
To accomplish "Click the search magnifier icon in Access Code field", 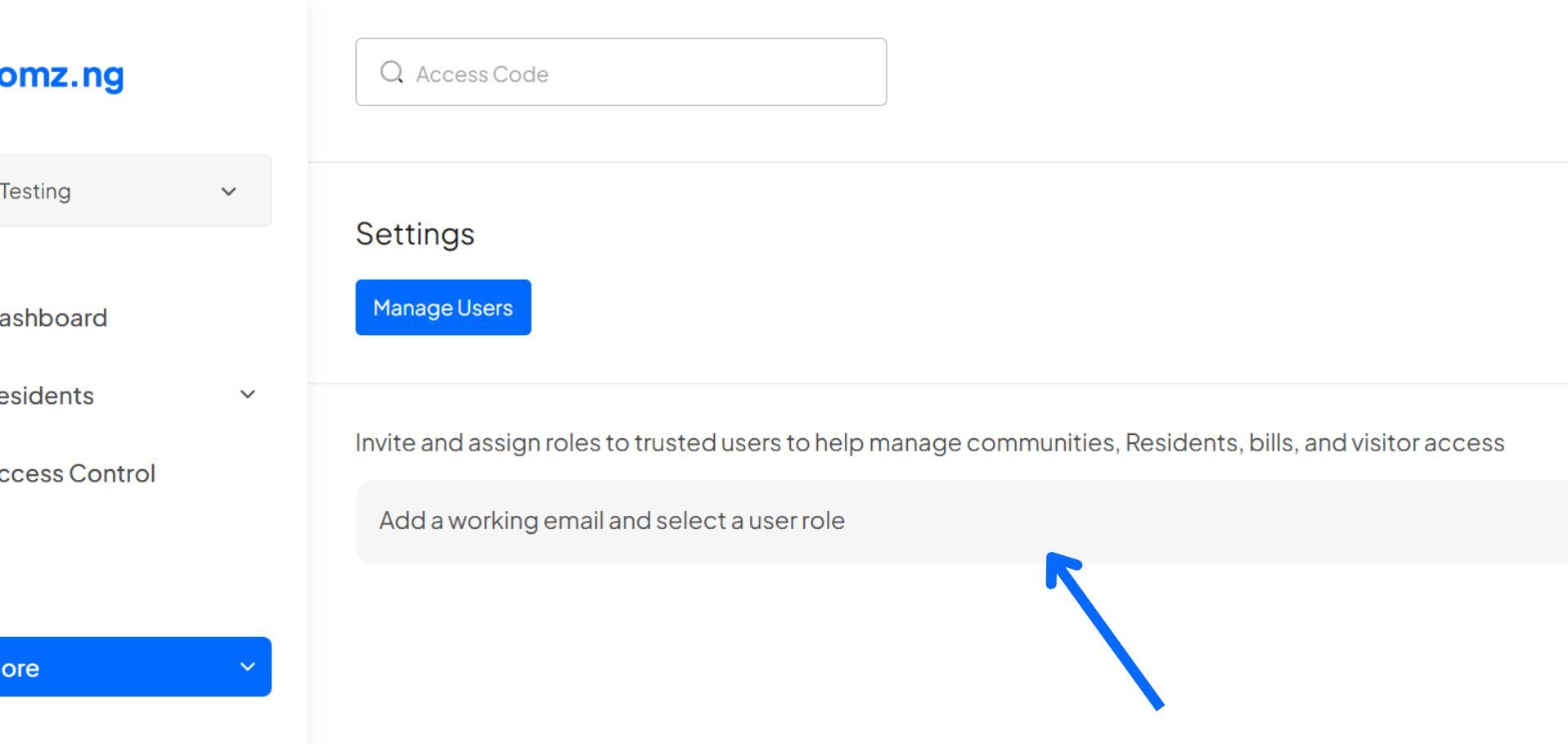I will click(x=393, y=72).
